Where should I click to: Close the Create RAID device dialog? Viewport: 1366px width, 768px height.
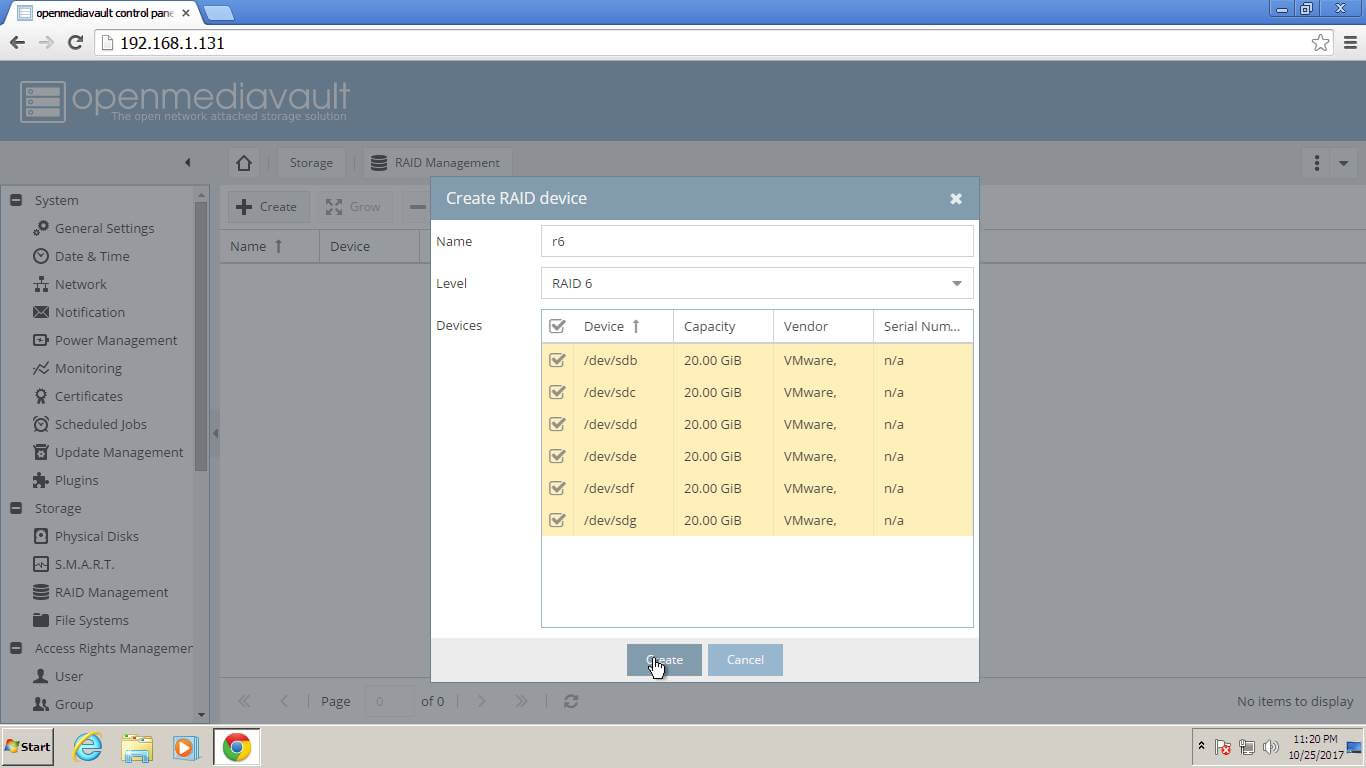click(956, 198)
